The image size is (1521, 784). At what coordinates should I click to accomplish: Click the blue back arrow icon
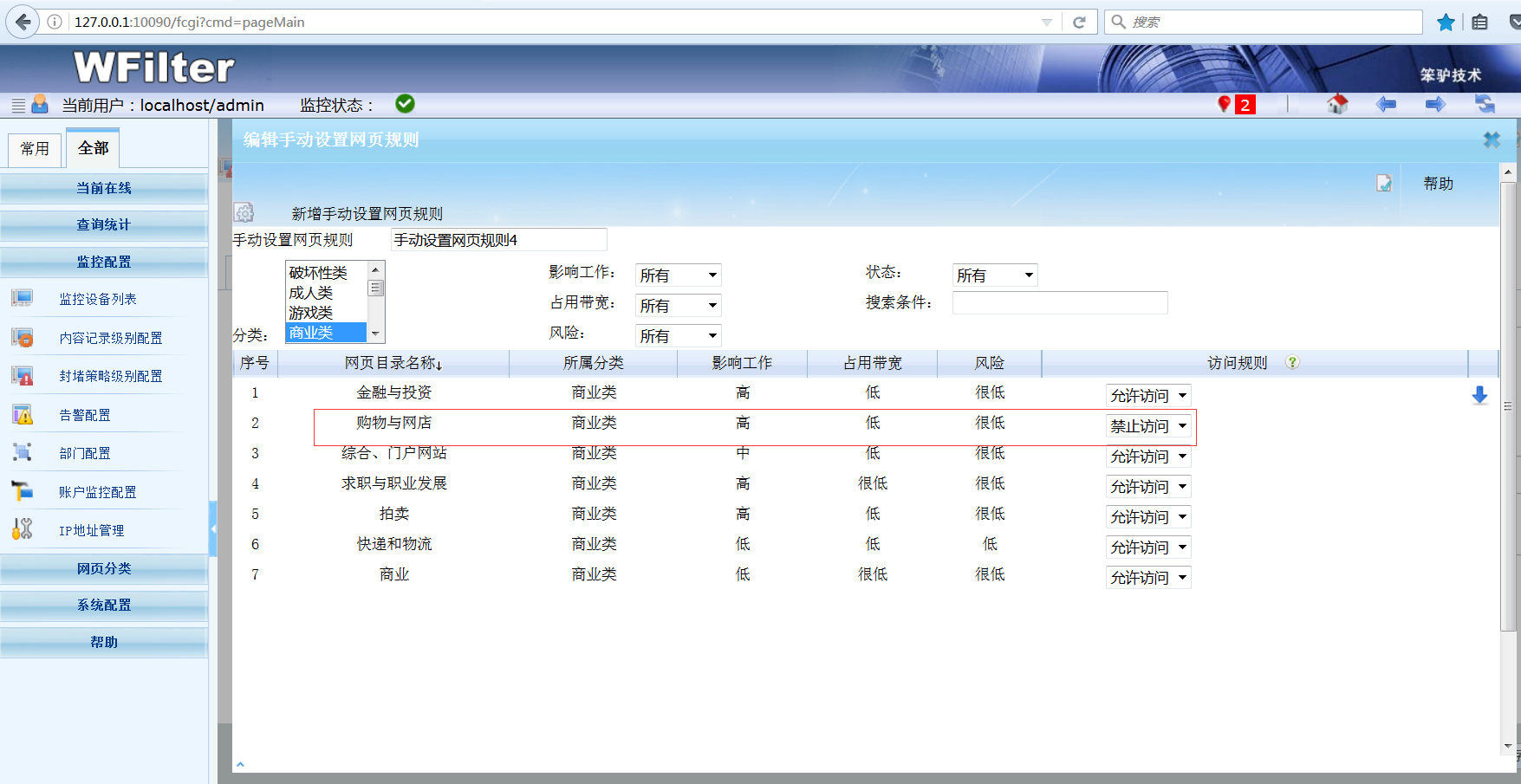(x=1386, y=105)
